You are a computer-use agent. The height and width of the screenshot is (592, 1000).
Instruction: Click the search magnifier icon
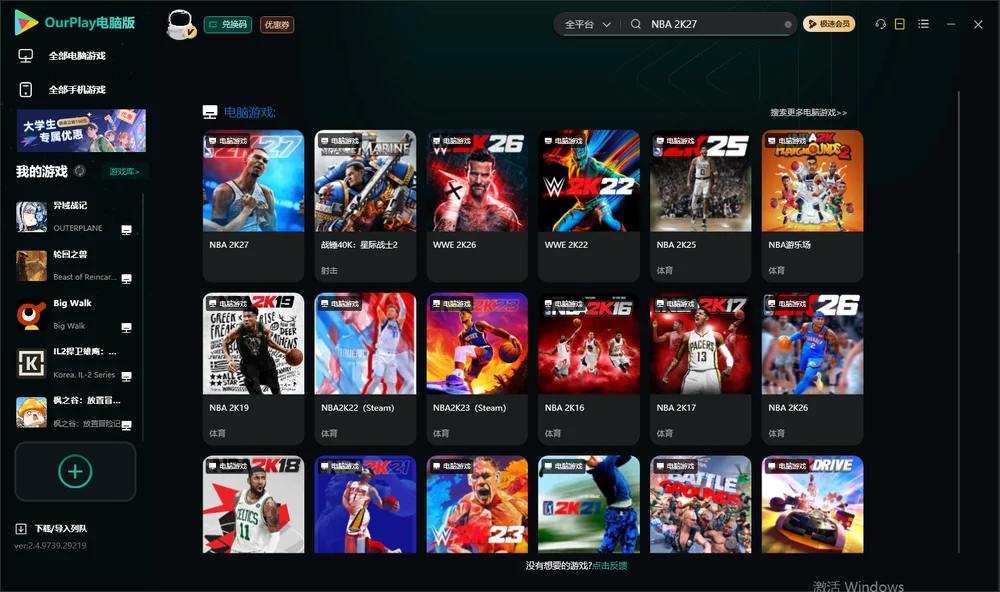(636, 24)
